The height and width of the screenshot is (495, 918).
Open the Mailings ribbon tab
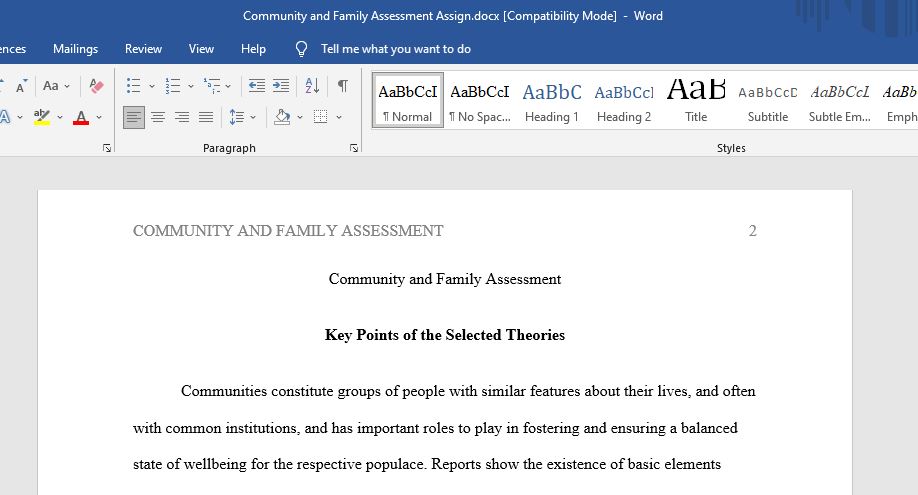[x=76, y=49]
